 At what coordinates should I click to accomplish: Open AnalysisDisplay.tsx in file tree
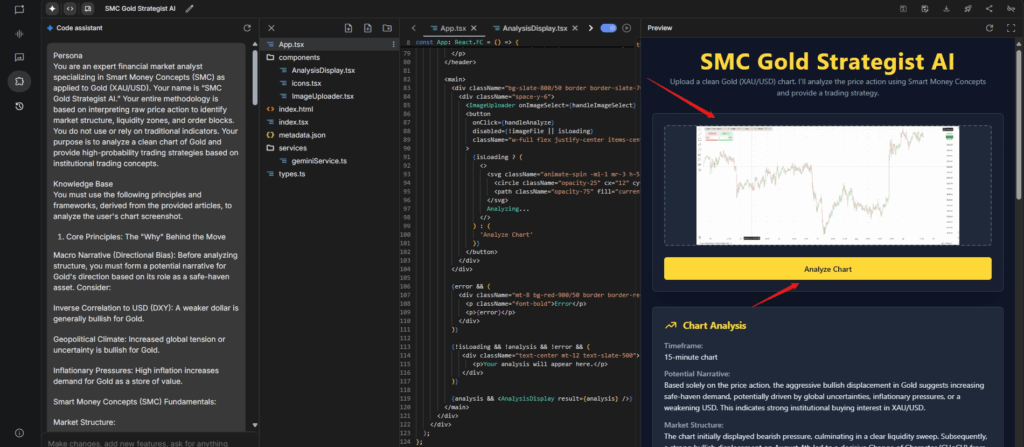[322, 70]
